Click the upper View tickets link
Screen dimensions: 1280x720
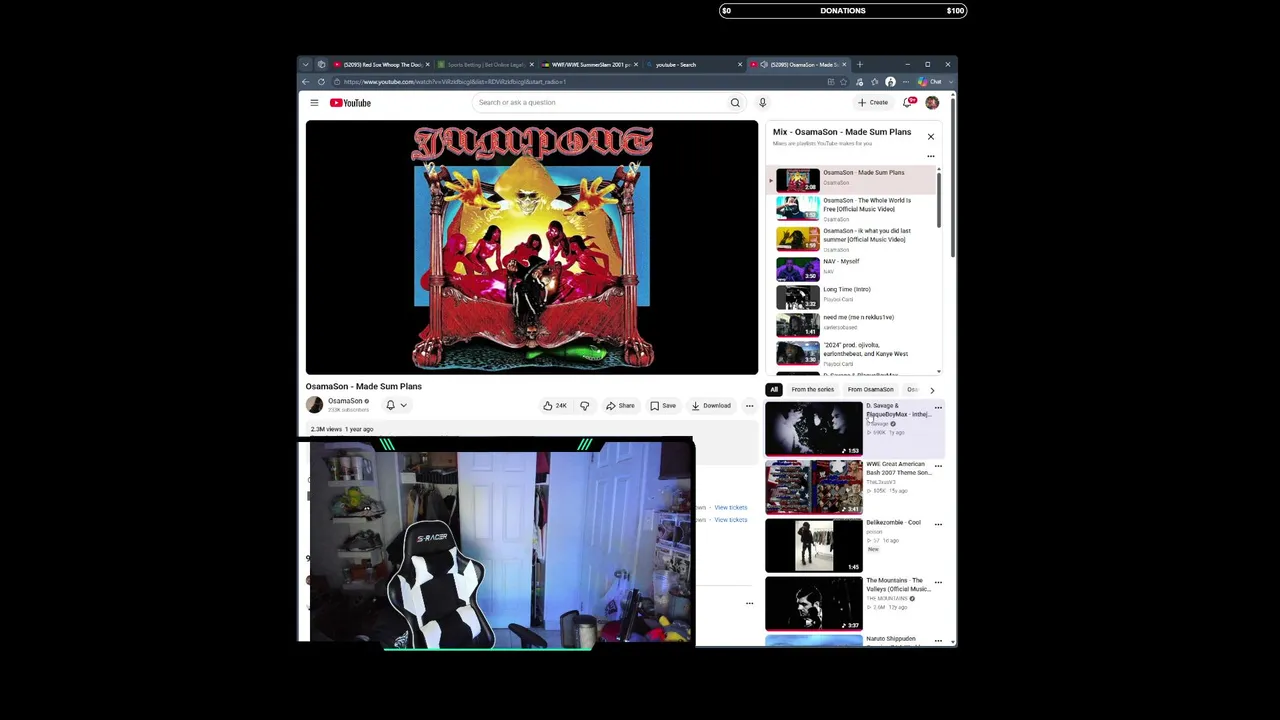(x=731, y=507)
